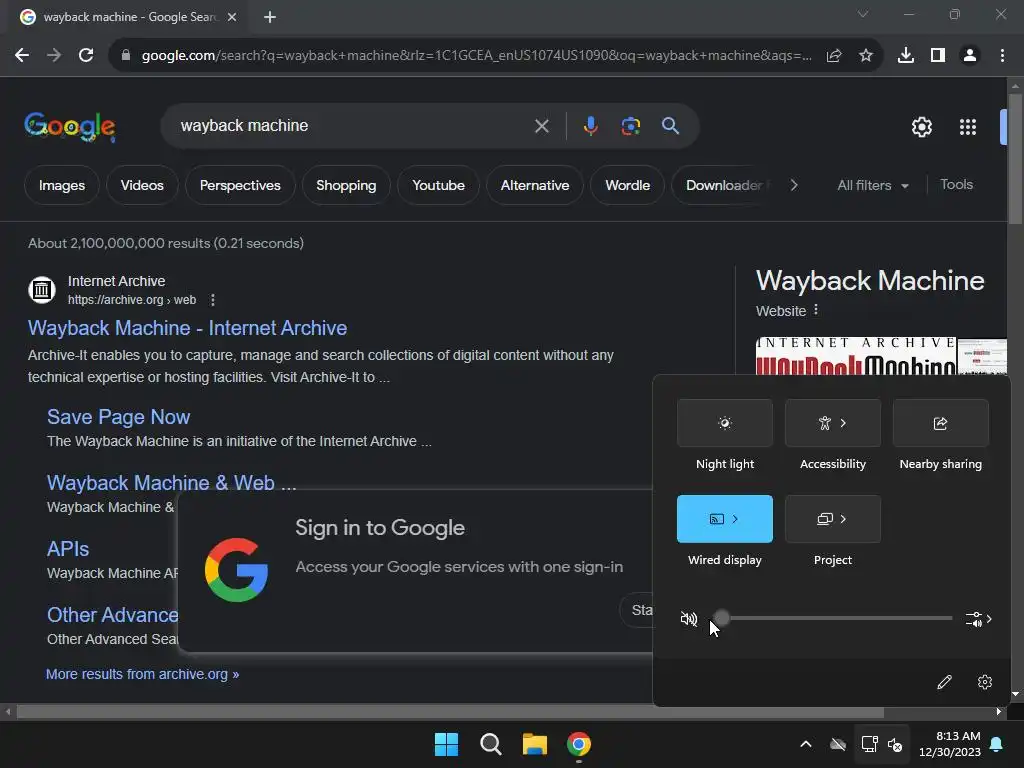Mute volume using speaker icon
This screenshot has width=1024, height=768.
tap(689, 618)
